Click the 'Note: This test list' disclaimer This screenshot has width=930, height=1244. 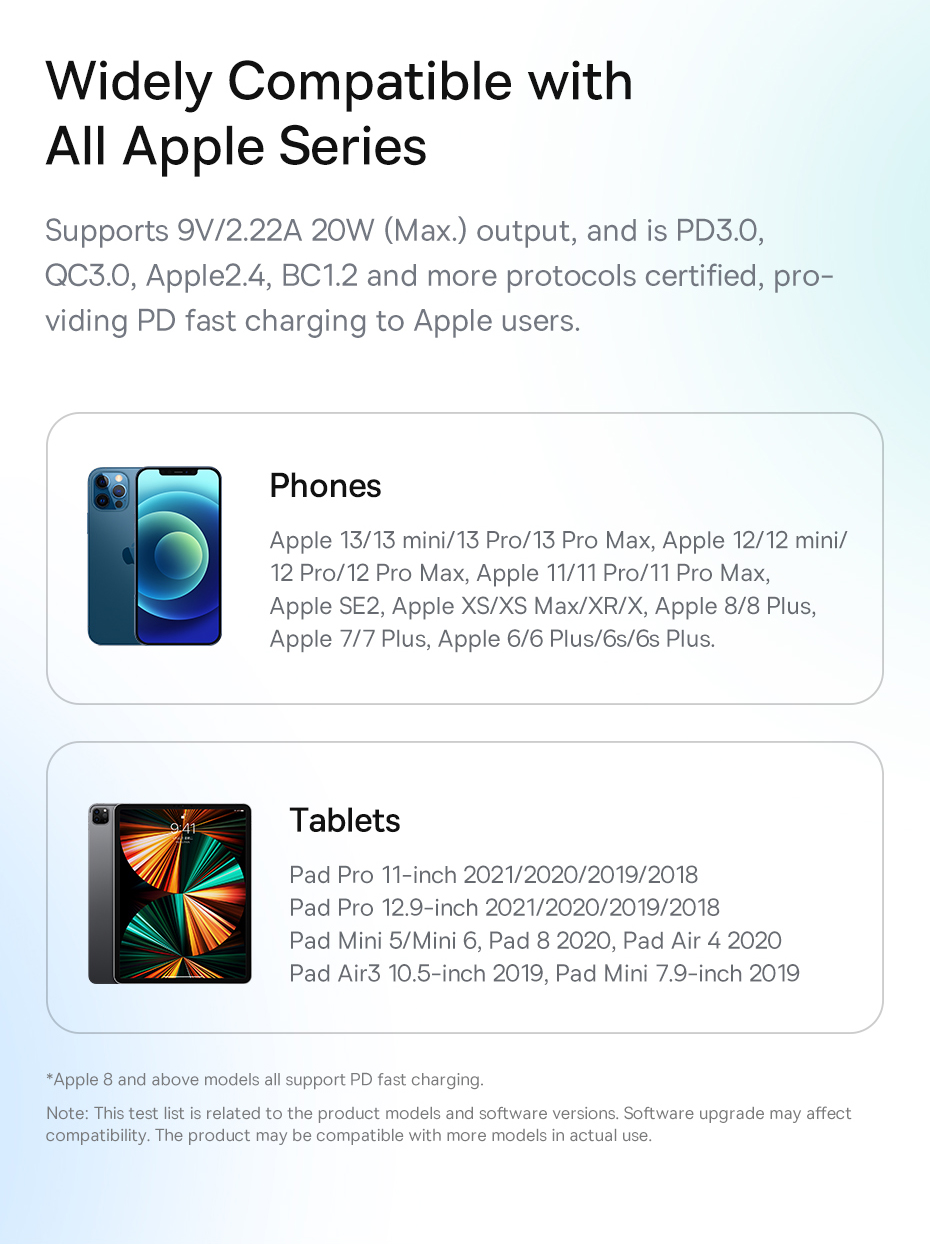tap(449, 1124)
